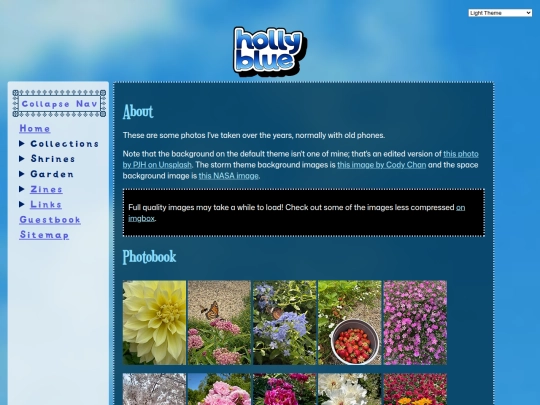Click the About heading

coord(138,112)
